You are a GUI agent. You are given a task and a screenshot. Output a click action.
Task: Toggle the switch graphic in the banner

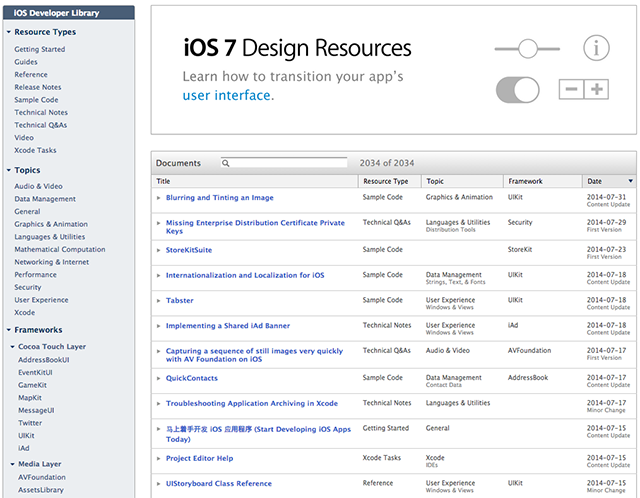[x=517, y=89]
